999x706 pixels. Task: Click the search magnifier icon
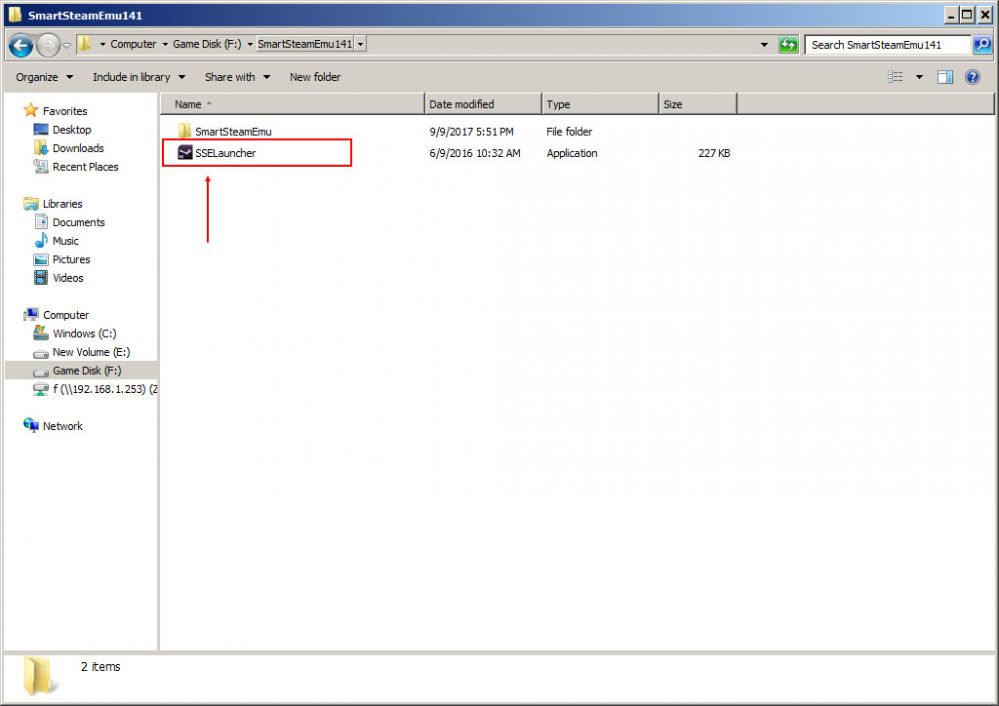(x=982, y=45)
